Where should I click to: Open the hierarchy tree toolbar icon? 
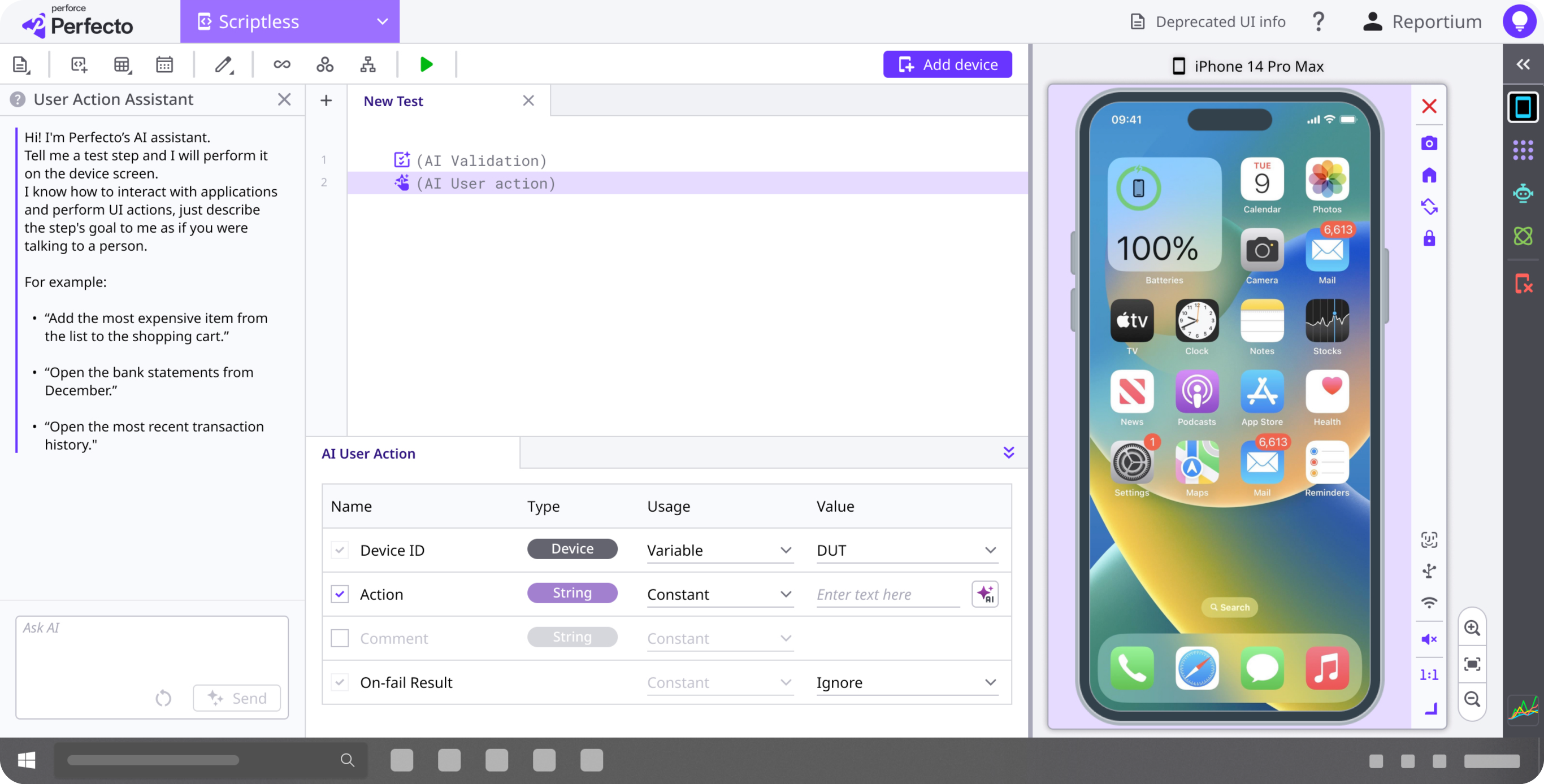(x=368, y=65)
